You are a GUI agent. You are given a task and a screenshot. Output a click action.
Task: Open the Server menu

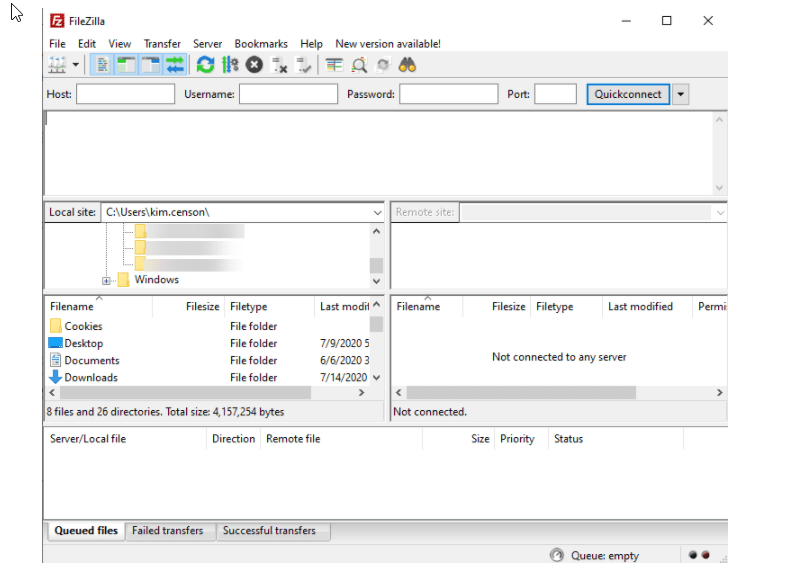pyautogui.click(x=207, y=44)
